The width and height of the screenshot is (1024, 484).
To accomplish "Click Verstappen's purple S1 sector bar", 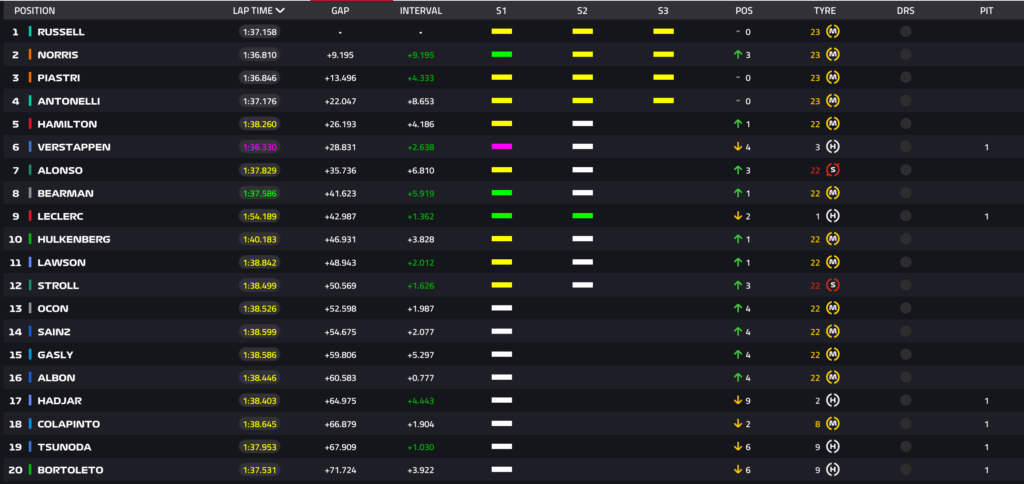I will pos(501,147).
